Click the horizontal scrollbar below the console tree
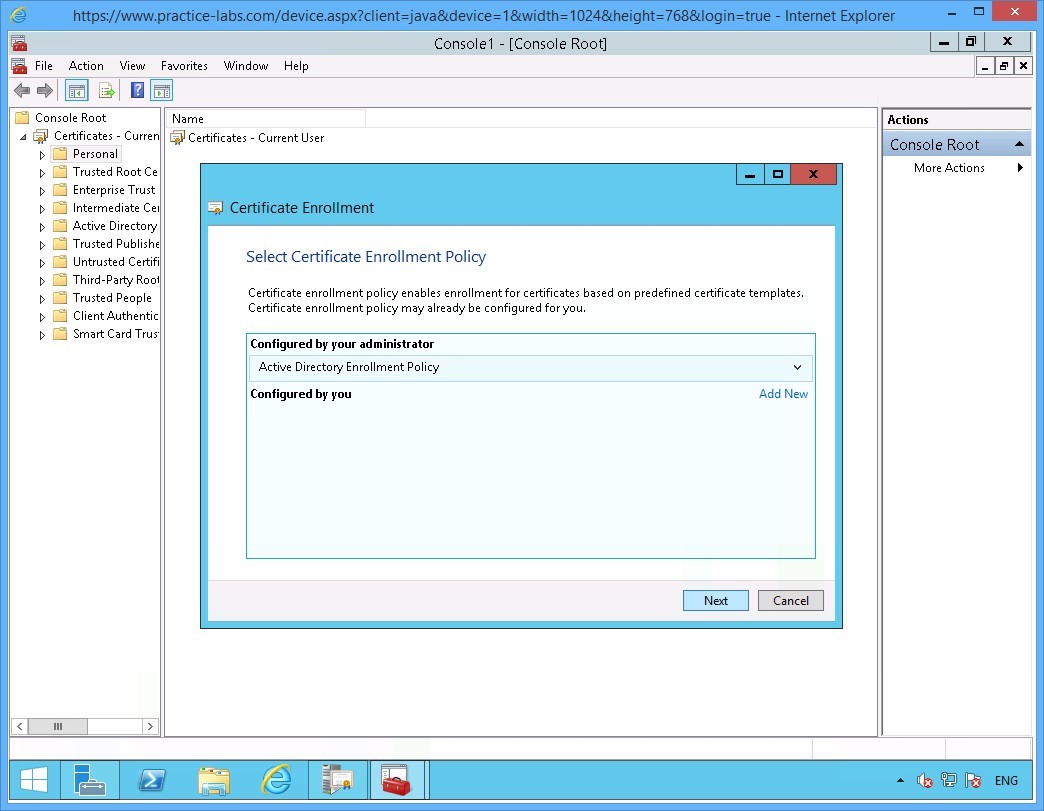The height and width of the screenshot is (811, 1044). click(x=57, y=727)
